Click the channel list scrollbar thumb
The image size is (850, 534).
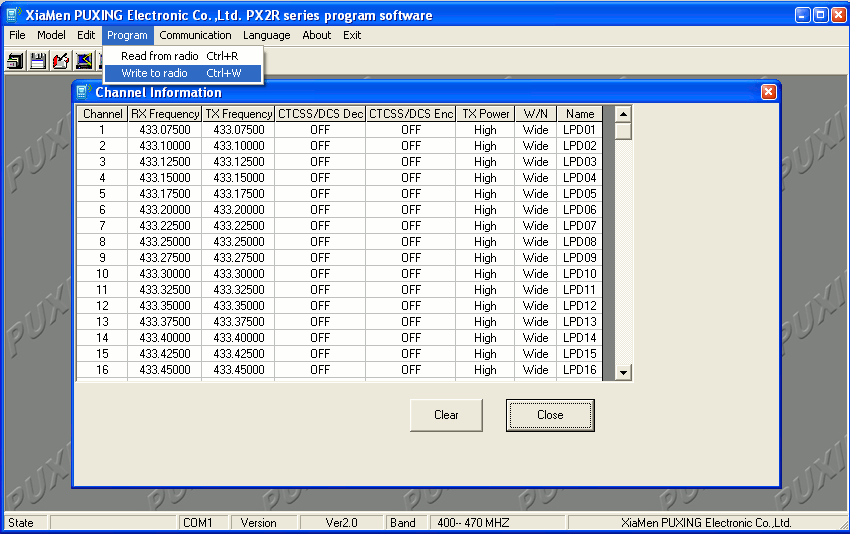click(x=623, y=131)
